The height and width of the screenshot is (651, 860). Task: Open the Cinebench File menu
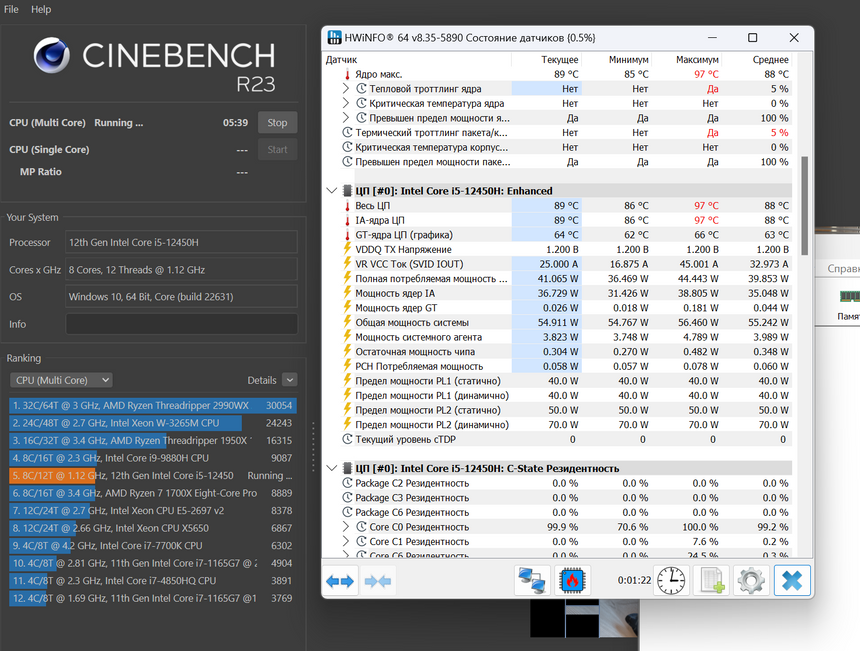click(x=11, y=9)
